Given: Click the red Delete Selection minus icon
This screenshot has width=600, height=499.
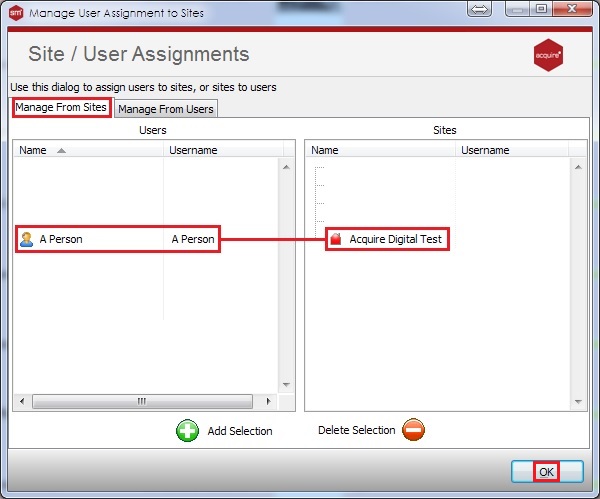Looking at the screenshot, I should coord(413,430).
